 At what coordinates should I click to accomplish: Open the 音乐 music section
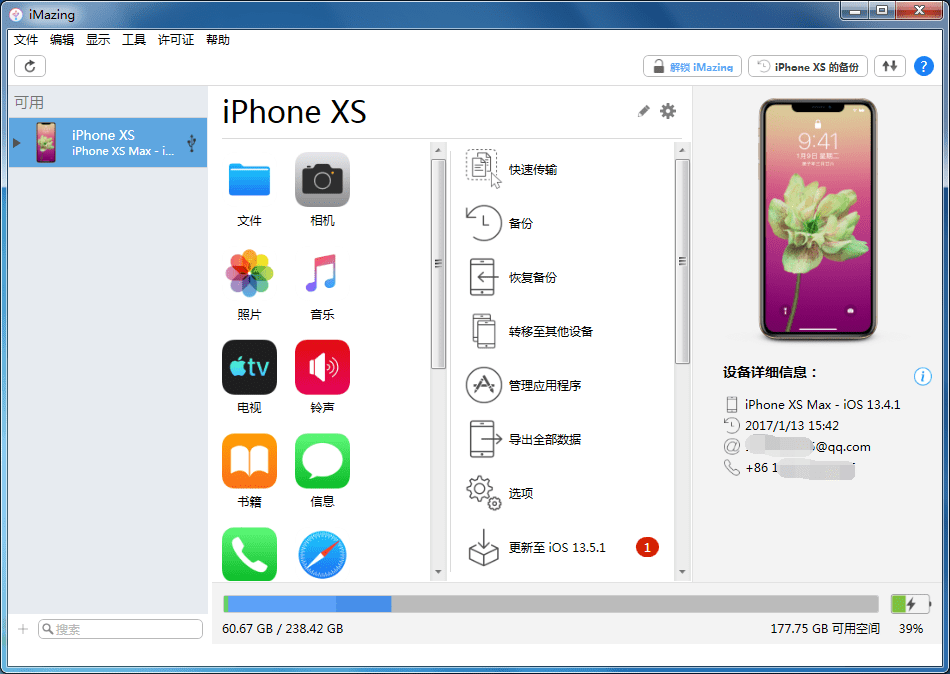tap(322, 273)
